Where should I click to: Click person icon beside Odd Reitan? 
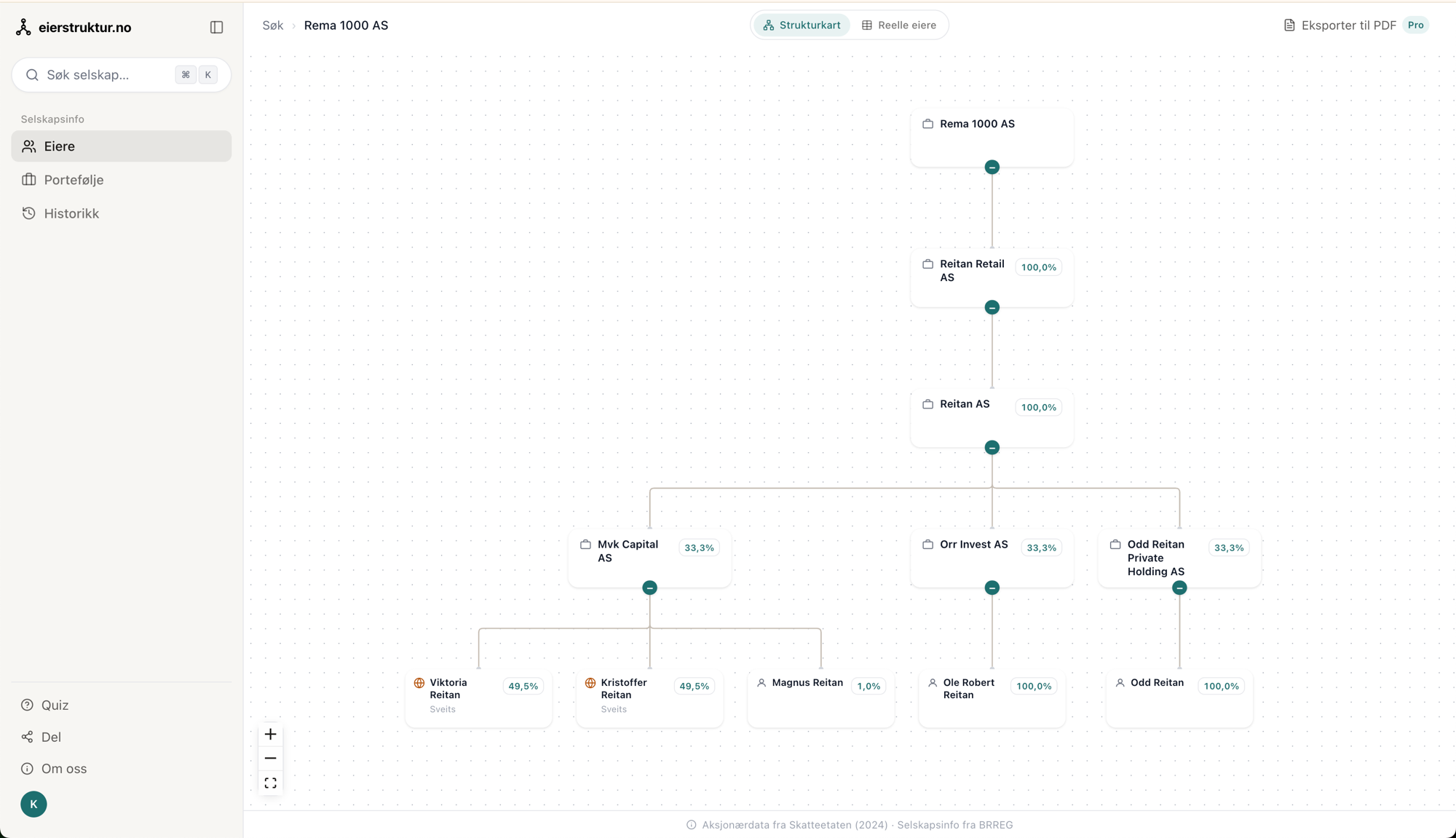pyautogui.click(x=1120, y=683)
